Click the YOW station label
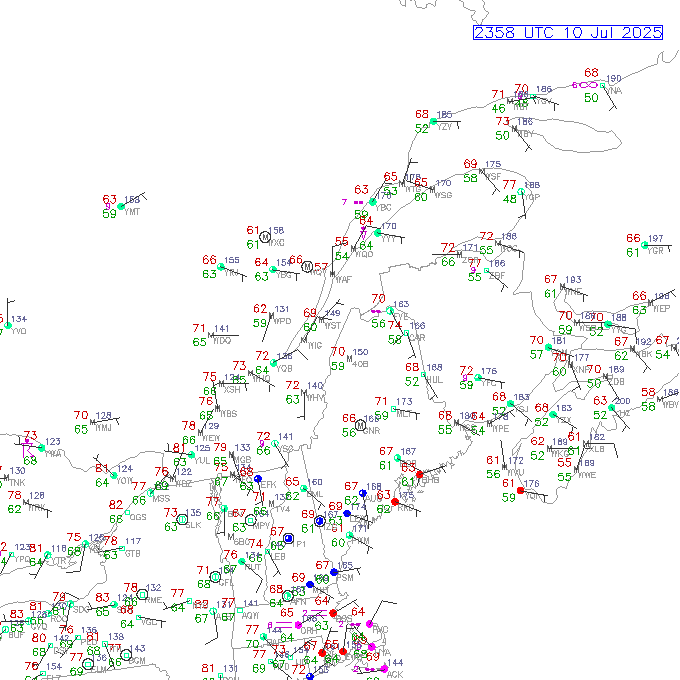Viewport: 680px width, 680px height. click(125, 481)
